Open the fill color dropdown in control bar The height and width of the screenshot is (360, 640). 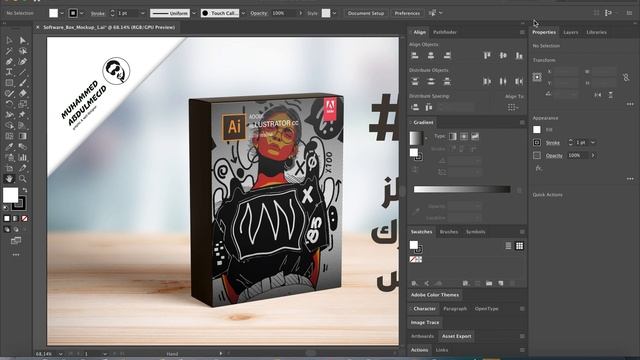(62, 13)
